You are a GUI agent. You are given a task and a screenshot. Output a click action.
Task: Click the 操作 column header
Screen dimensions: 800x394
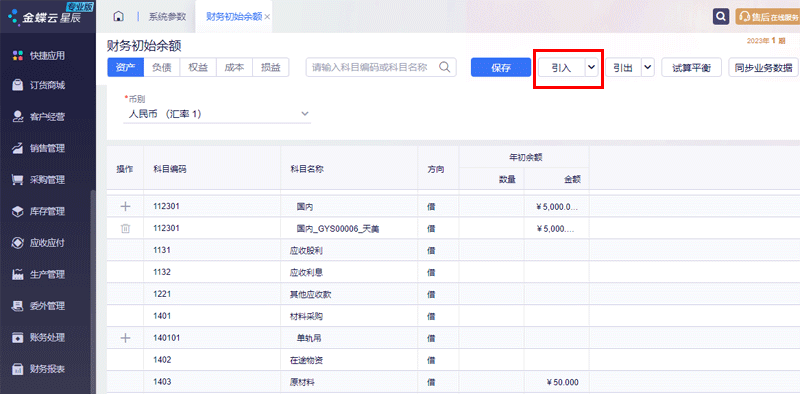(125, 169)
